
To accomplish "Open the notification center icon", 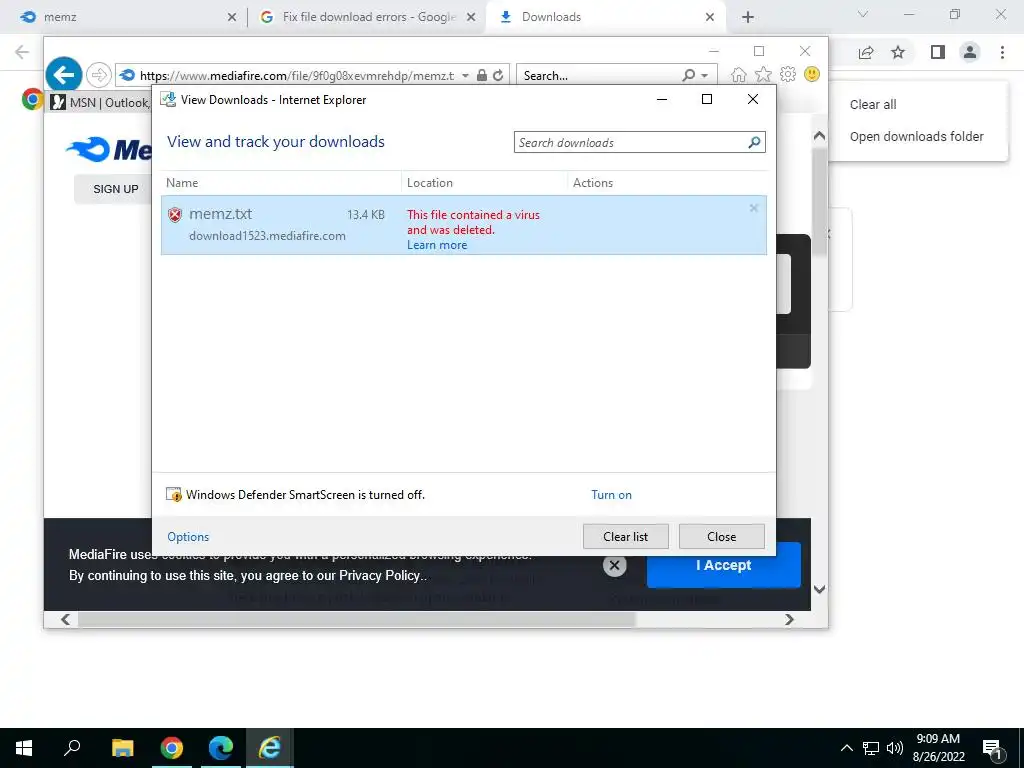I will point(993,749).
